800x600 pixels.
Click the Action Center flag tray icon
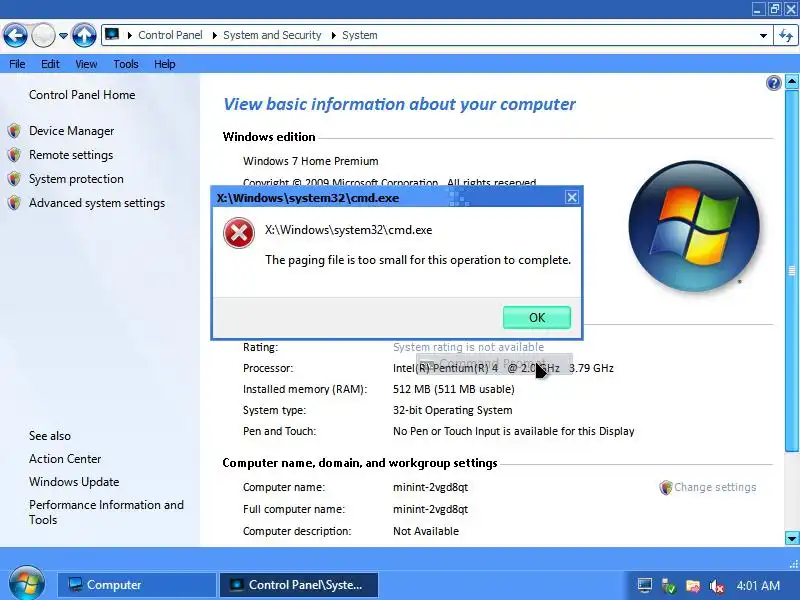click(693, 586)
